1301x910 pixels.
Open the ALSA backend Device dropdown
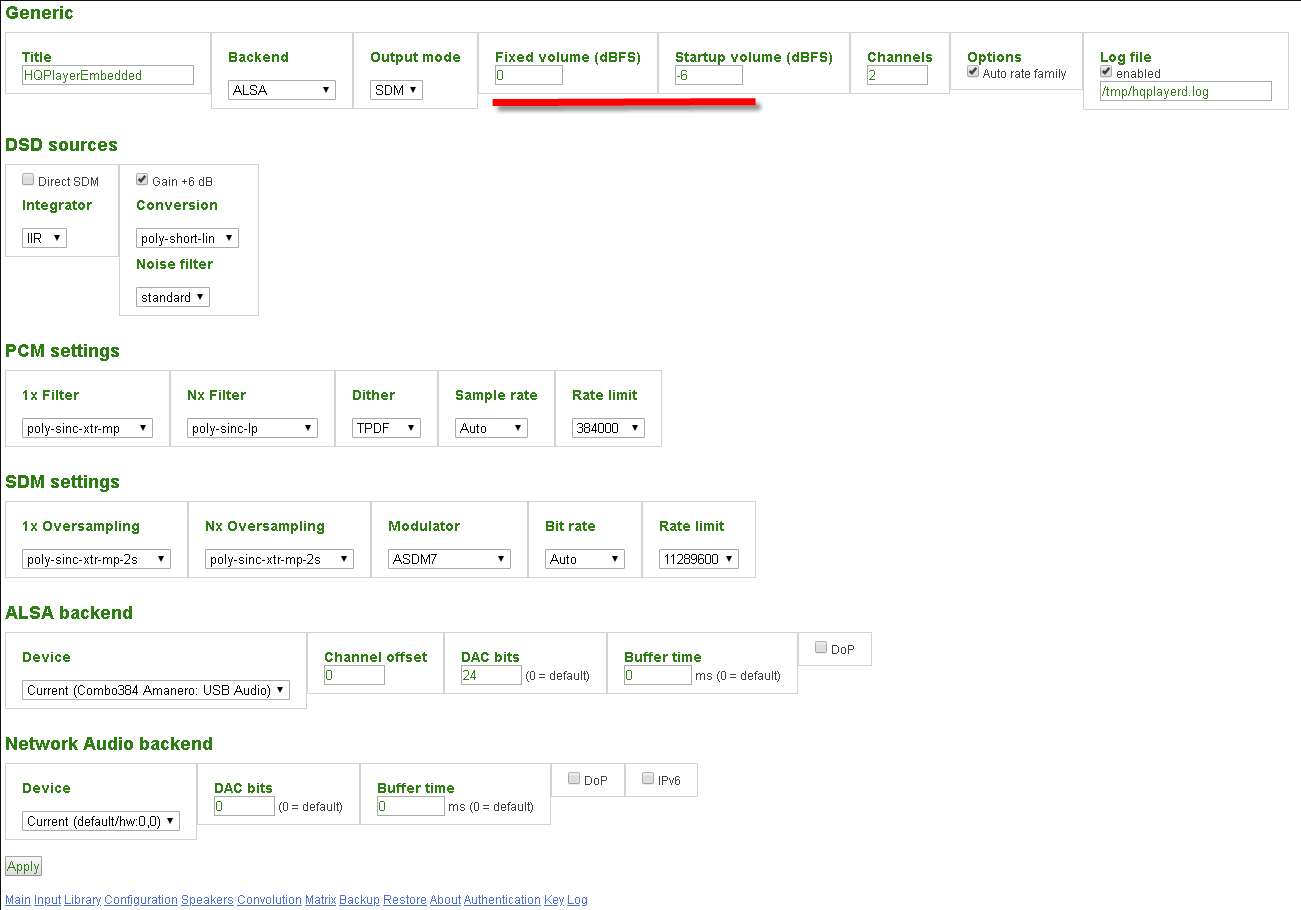coord(156,690)
